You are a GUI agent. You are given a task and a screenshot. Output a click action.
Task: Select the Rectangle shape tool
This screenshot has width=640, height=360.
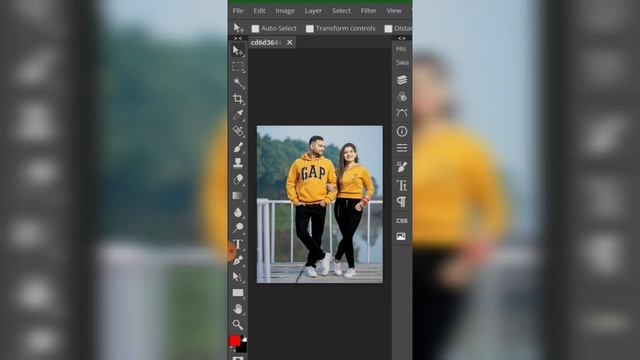click(x=238, y=293)
